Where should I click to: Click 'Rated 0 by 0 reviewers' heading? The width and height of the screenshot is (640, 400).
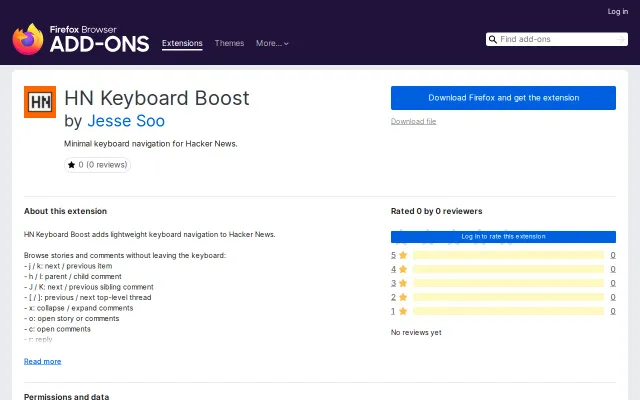(436, 211)
